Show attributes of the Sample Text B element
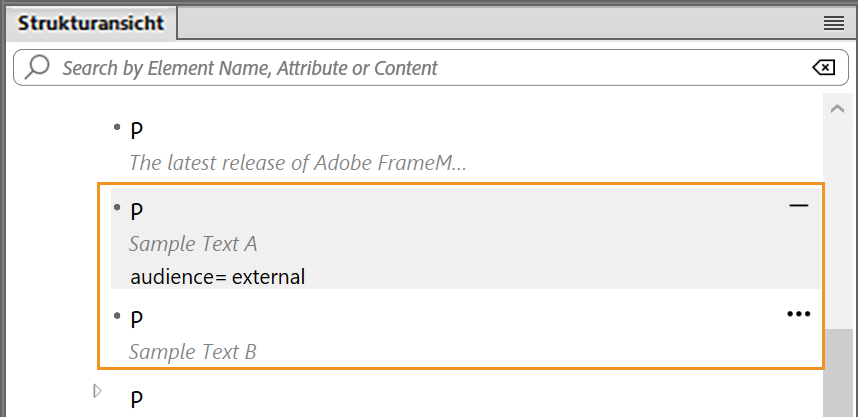 (797, 314)
